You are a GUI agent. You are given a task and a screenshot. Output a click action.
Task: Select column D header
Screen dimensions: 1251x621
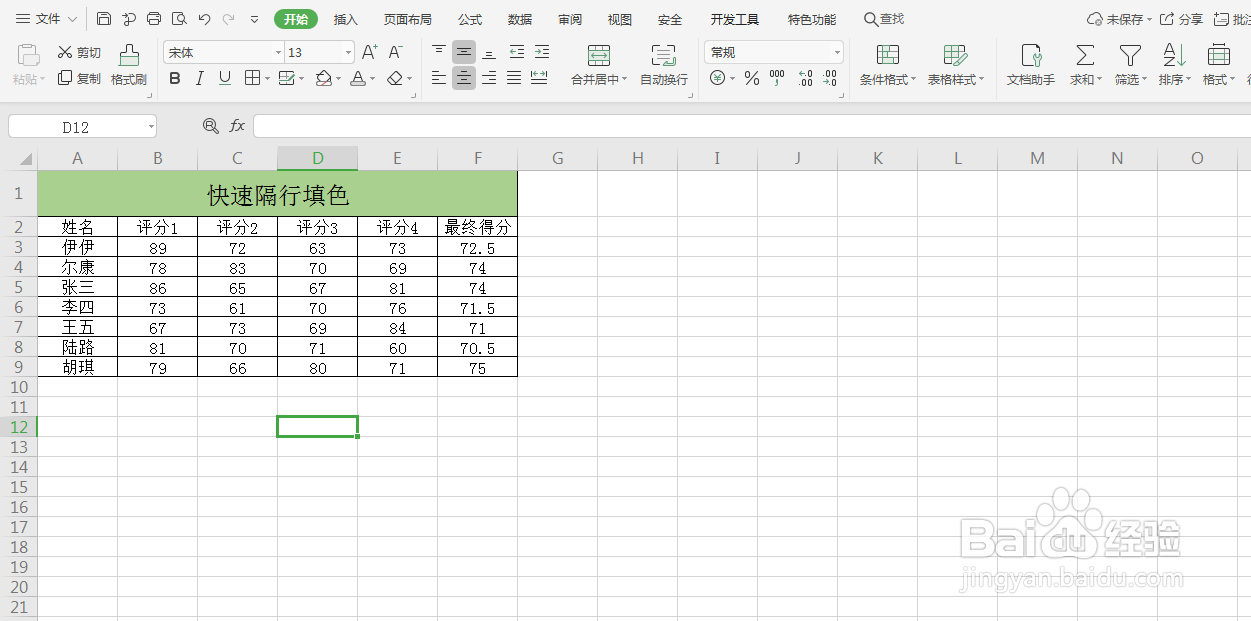point(318,158)
